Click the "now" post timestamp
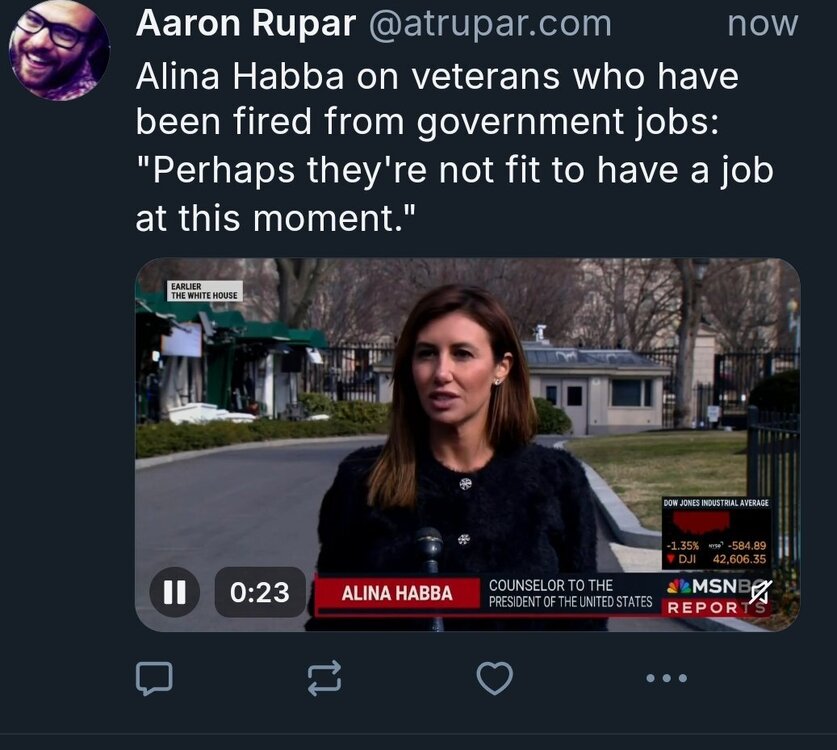This screenshot has width=837, height=750. click(x=762, y=24)
